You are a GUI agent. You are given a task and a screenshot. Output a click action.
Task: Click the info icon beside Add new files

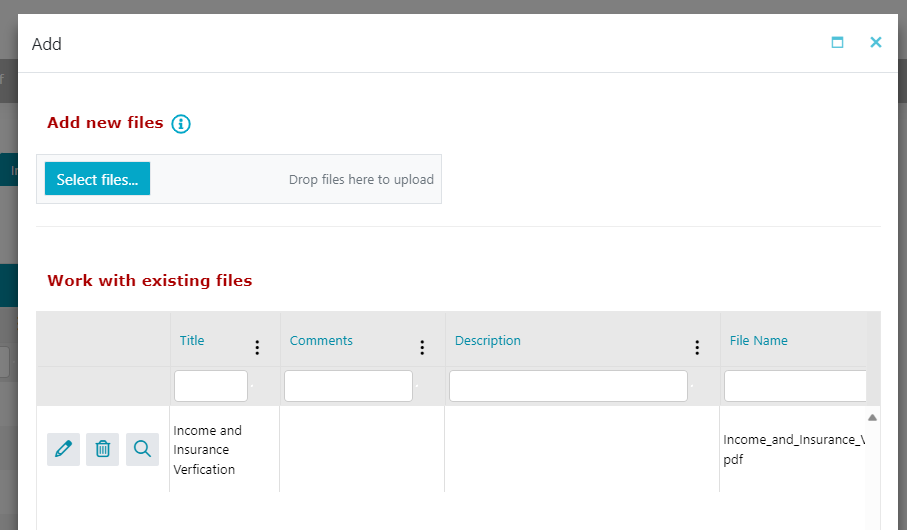180,124
